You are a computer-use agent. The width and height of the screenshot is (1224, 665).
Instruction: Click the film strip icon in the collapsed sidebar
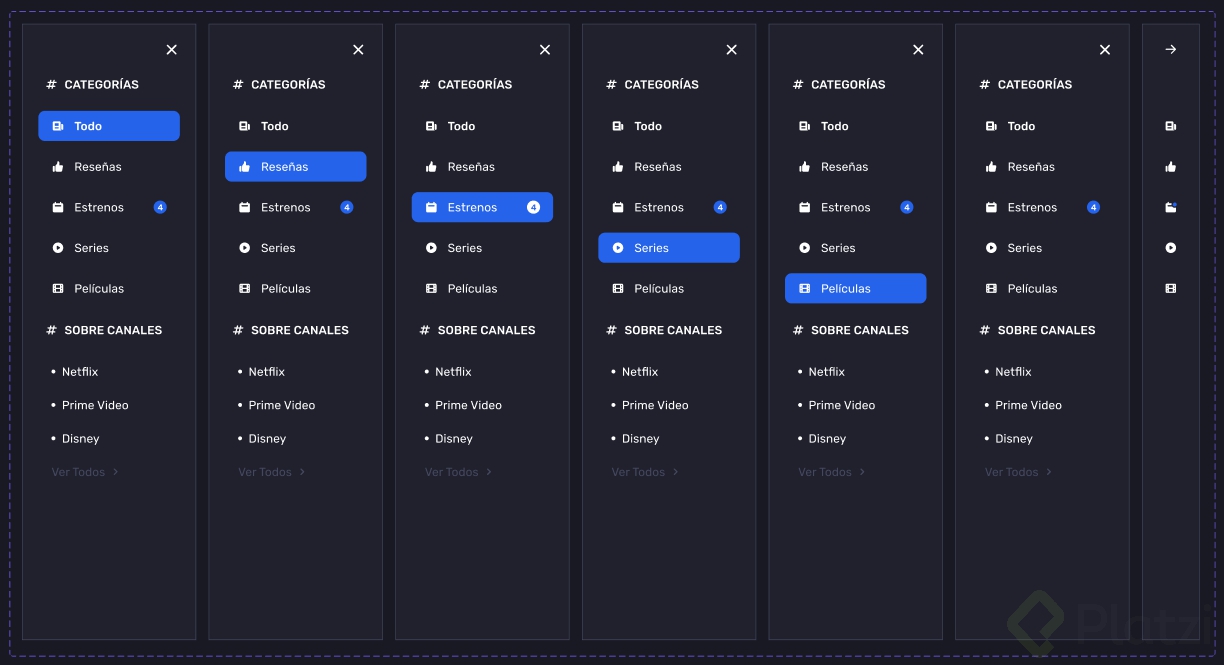(1171, 289)
